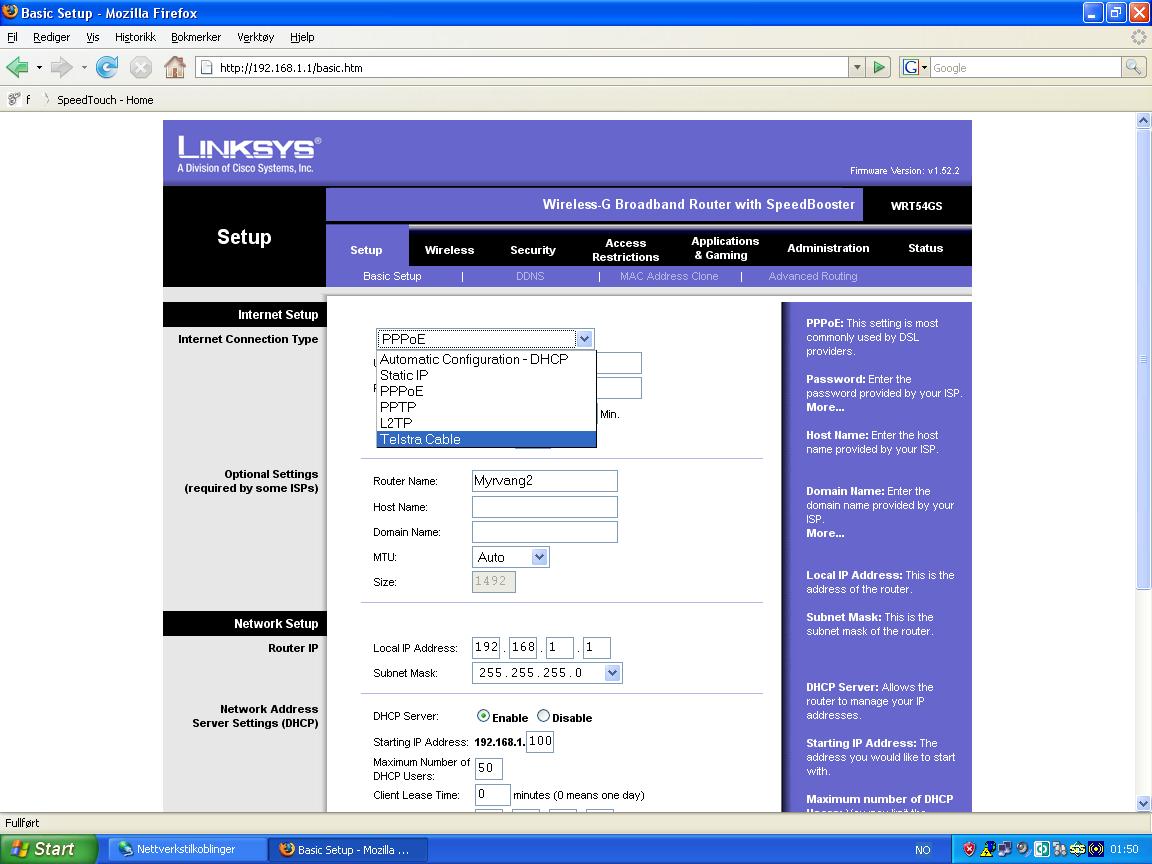Viewport: 1152px width, 864px height.
Task: Go back with the green back arrow
Action: [x=17, y=68]
